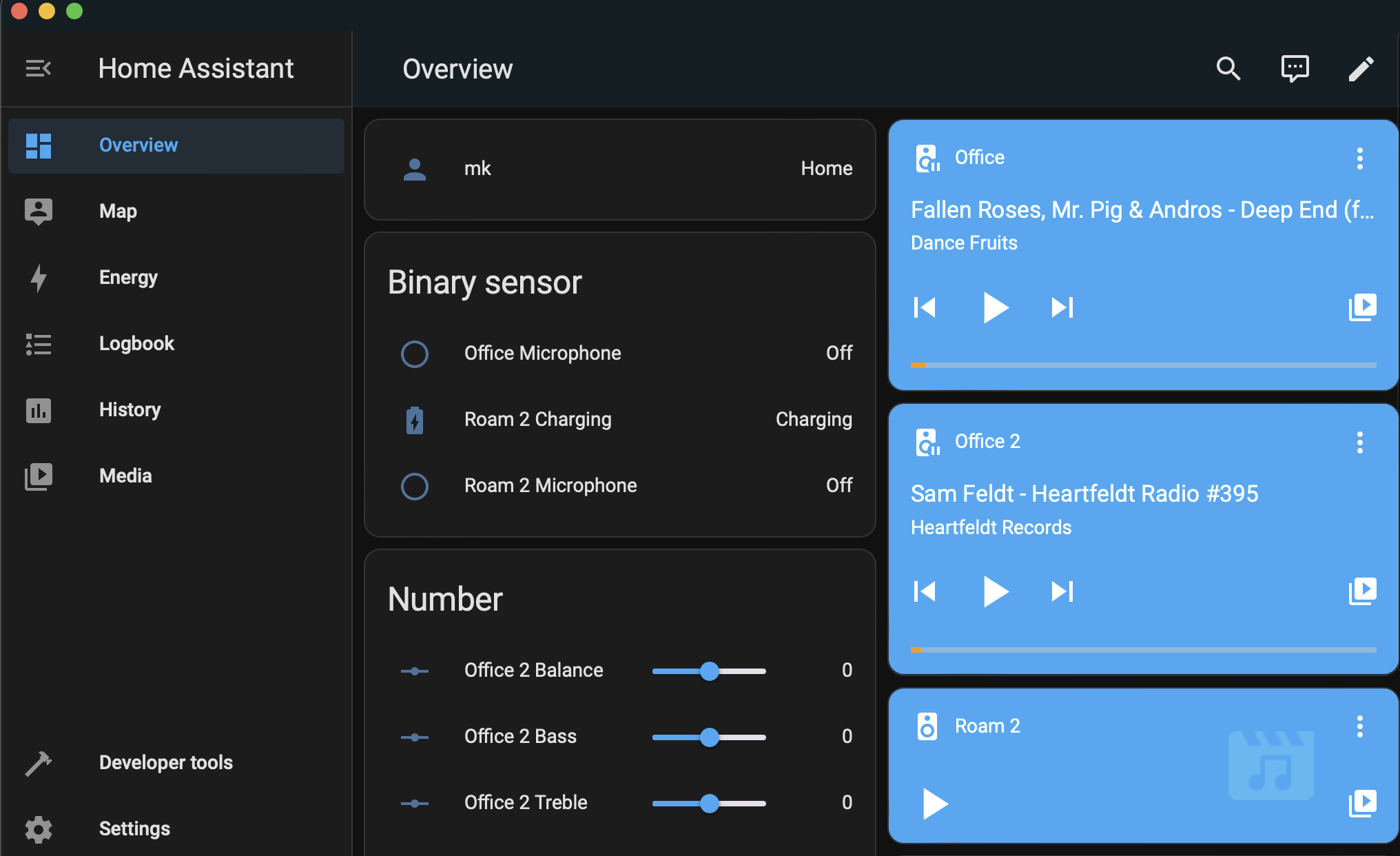The image size is (1400, 856).
Task: Open Settings from sidebar
Action: [x=135, y=827]
